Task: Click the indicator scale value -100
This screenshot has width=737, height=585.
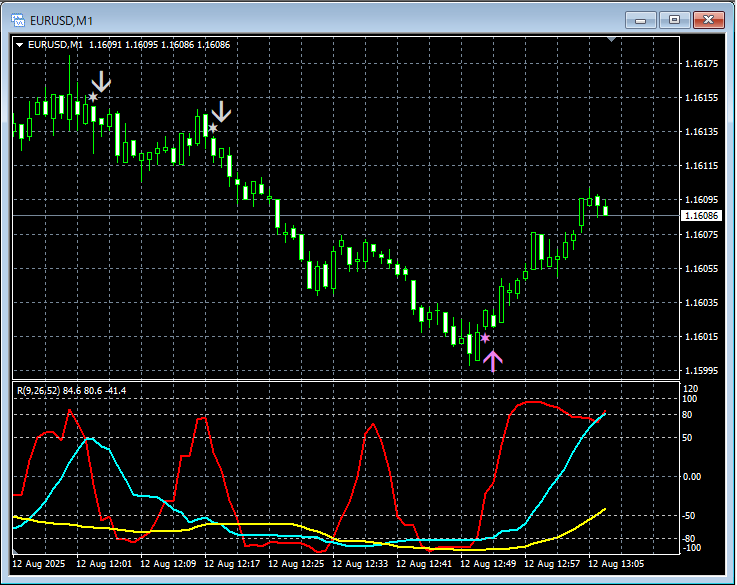Action: click(x=690, y=548)
